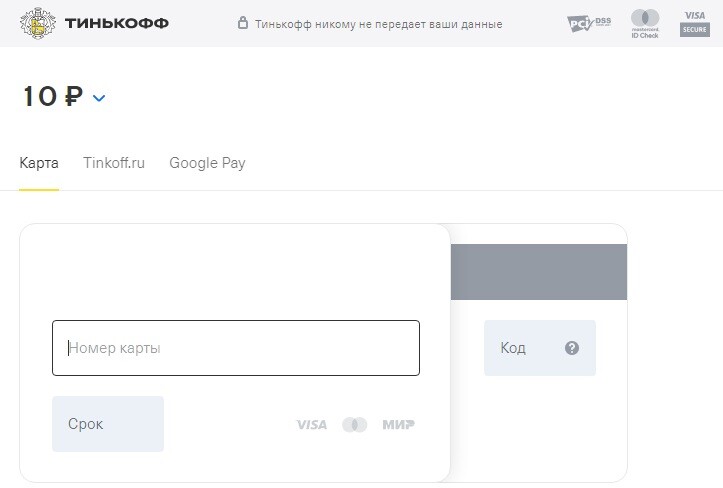Click the Mastercard ID Check badge
The height and width of the screenshot is (488, 723).
click(645, 24)
